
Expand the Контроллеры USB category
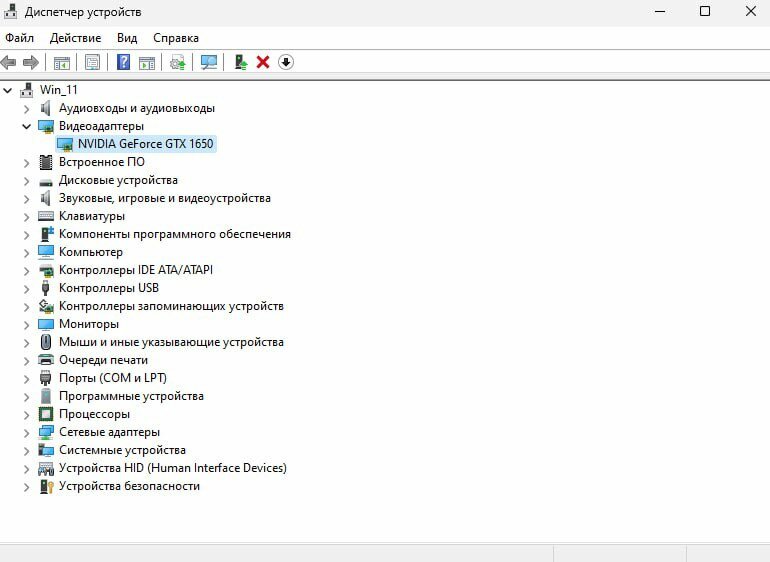coord(27,288)
